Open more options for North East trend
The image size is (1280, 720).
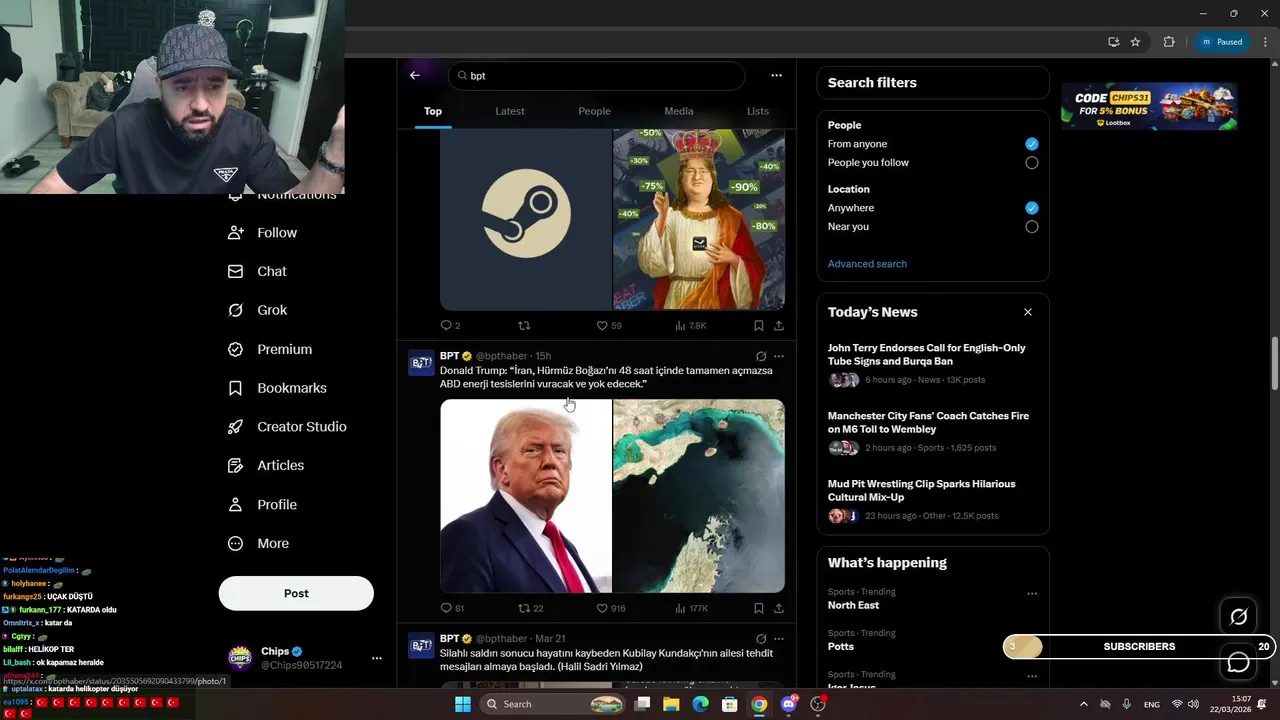pyautogui.click(x=1032, y=593)
